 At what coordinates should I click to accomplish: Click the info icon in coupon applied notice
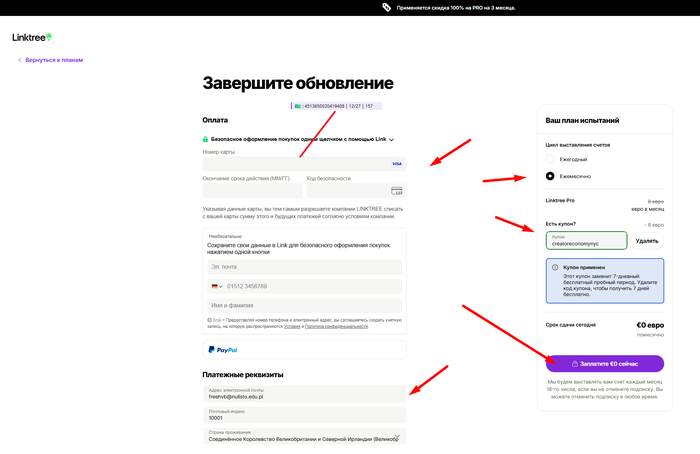tap(555, 268)
